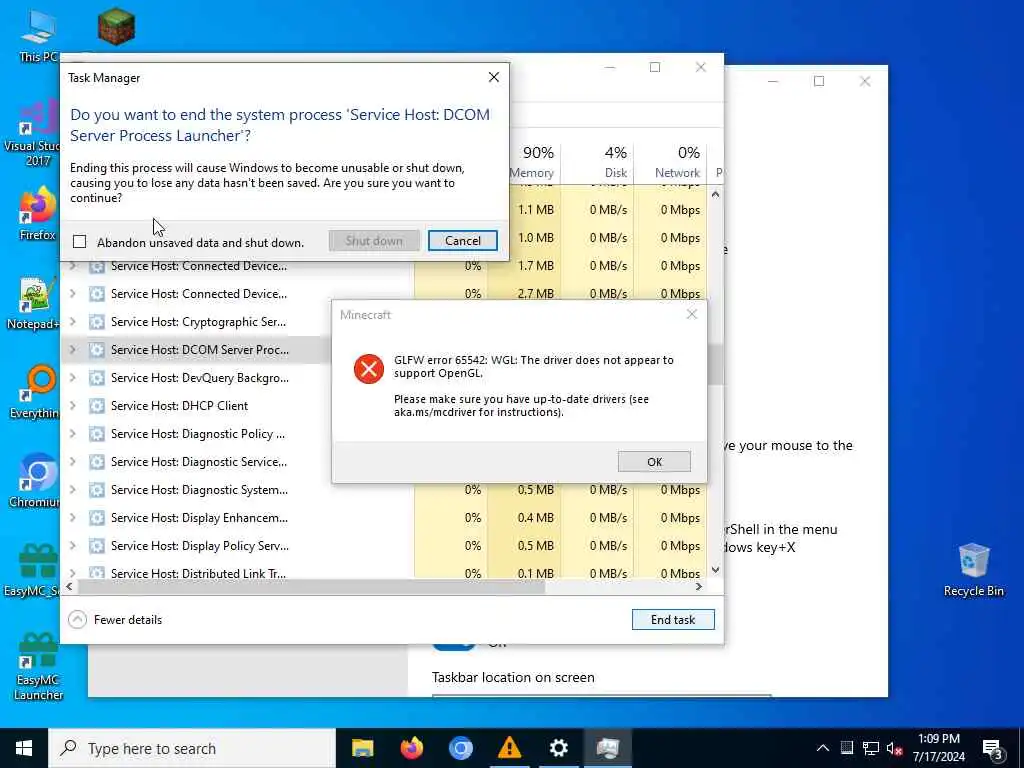Image resolution: width=1024 pixels, height=768 pixels.
Task: Collapse details using circled arrow icon
Action: 77,619
